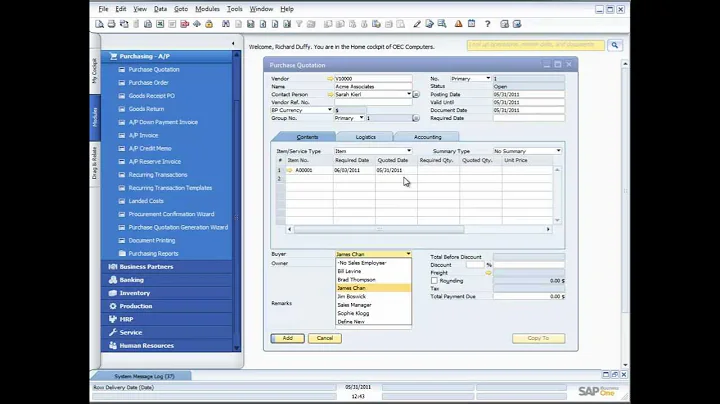Image resolution: width=720 pixels, height=404 pixels.
Task: Click the search magnifier button in cockpit
Action: click(615, 45)
